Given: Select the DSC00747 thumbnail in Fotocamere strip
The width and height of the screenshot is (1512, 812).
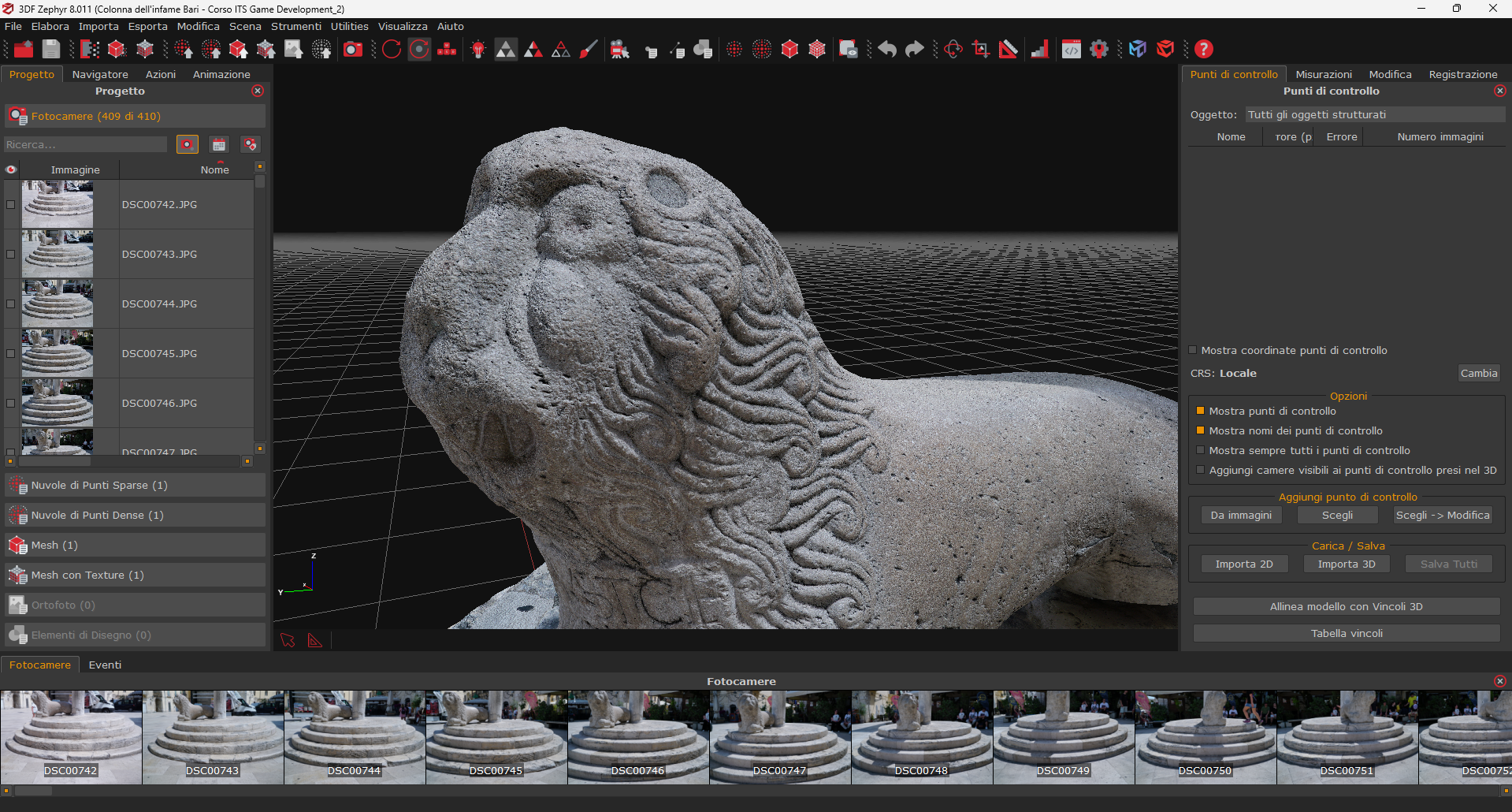Looking at the screenshot, I should click(780, 737).
